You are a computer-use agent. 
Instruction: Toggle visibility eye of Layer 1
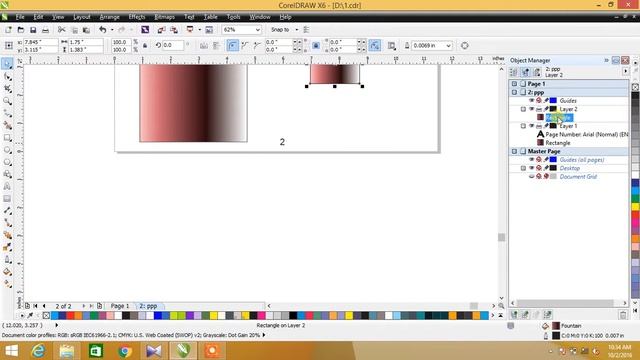531,126
